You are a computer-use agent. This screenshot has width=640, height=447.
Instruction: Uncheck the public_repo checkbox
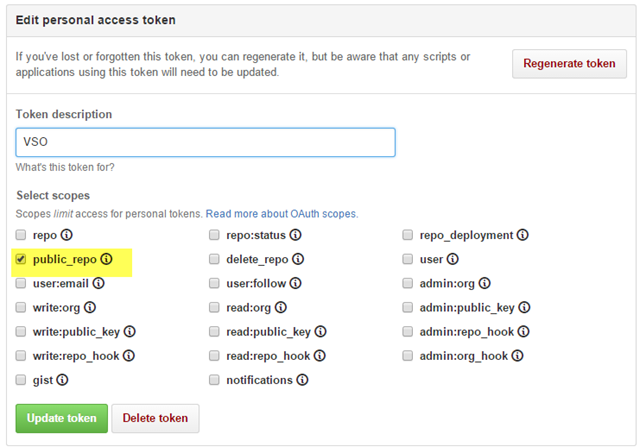pyautogui.click(x=21, y=259)
